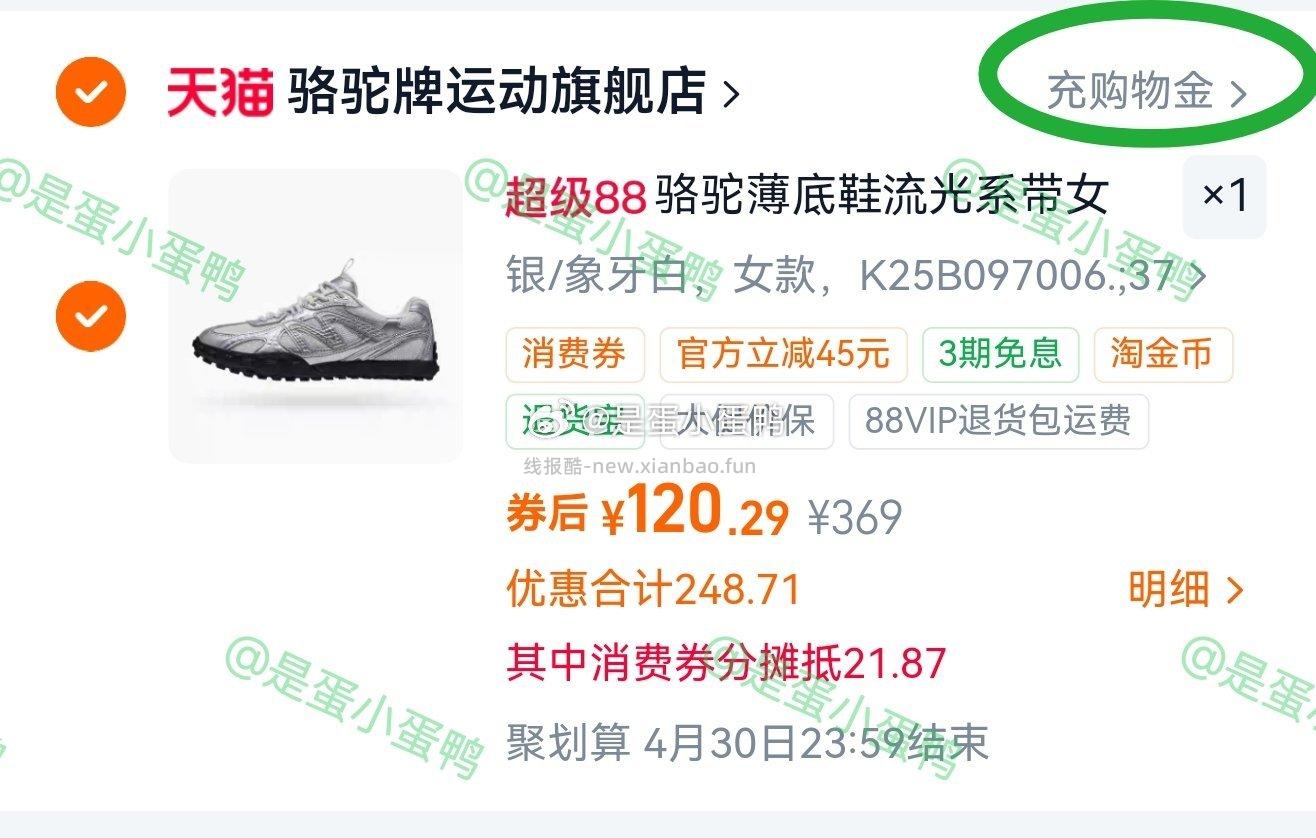Viewport: 1316px width, 838px height.
Task: Click the 券后 ¥120.29 price
Action: 648,514
